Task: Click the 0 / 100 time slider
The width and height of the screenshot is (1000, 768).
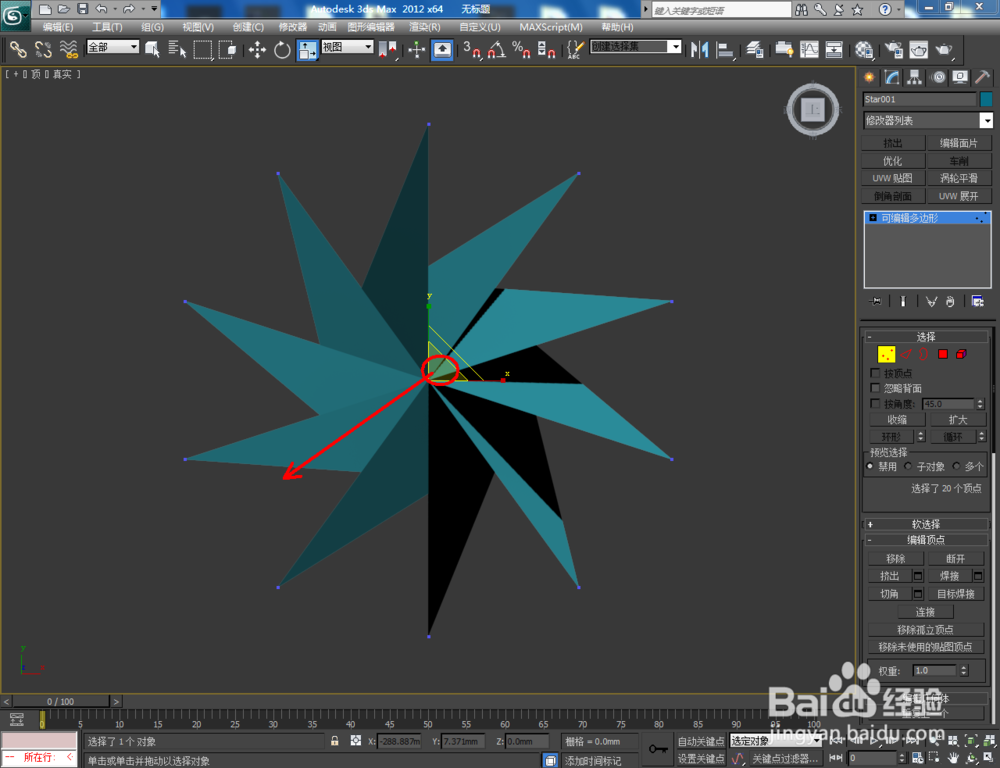Action: (61, 701)
